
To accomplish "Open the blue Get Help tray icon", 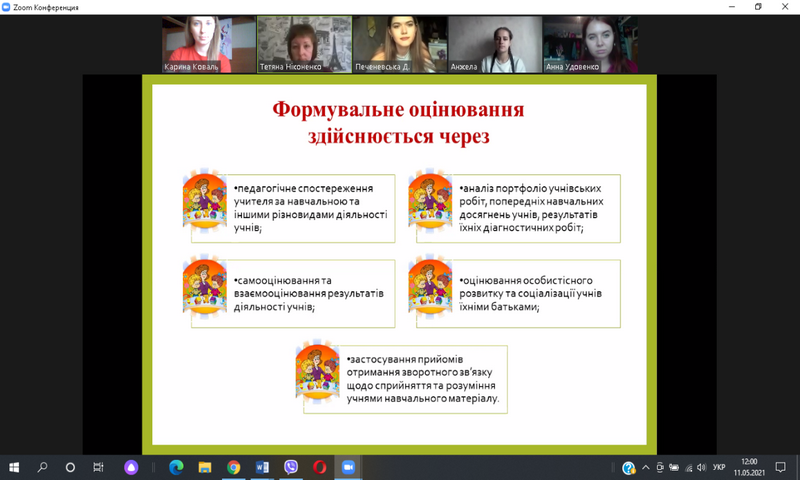I will (x=629, y=468).
